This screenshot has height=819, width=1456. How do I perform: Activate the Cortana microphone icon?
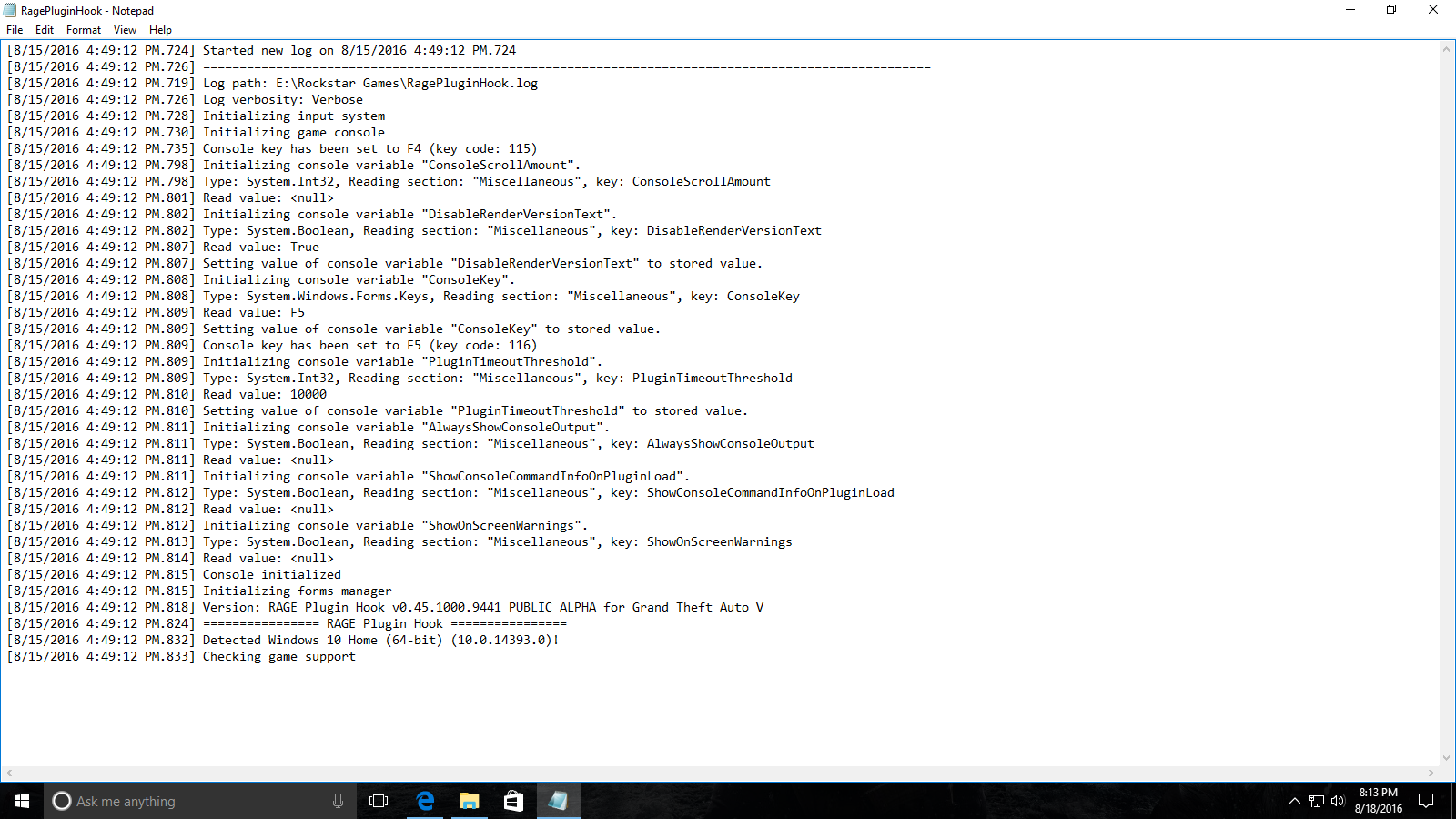[338, 801]
